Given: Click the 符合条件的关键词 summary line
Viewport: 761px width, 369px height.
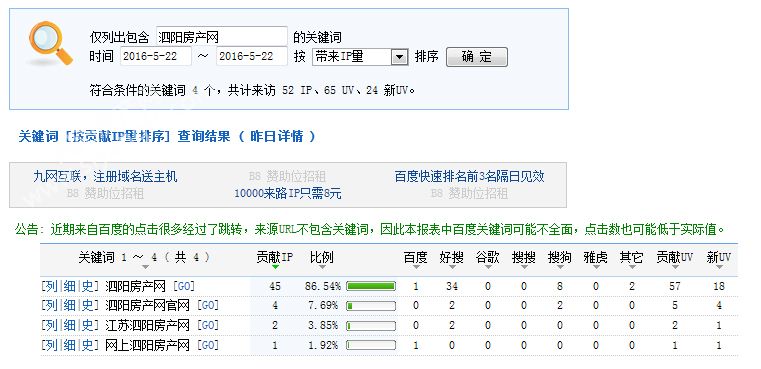Looking at the screenshot, I should [x=252, y=90].
